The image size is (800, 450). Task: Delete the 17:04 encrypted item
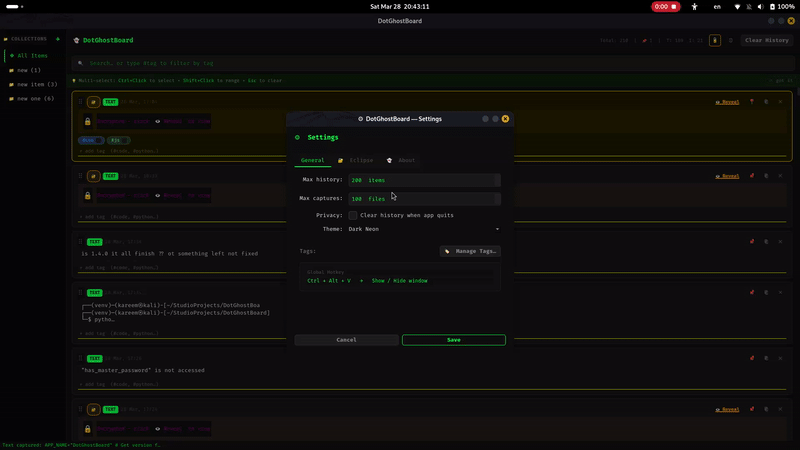(x=780, y=102)
